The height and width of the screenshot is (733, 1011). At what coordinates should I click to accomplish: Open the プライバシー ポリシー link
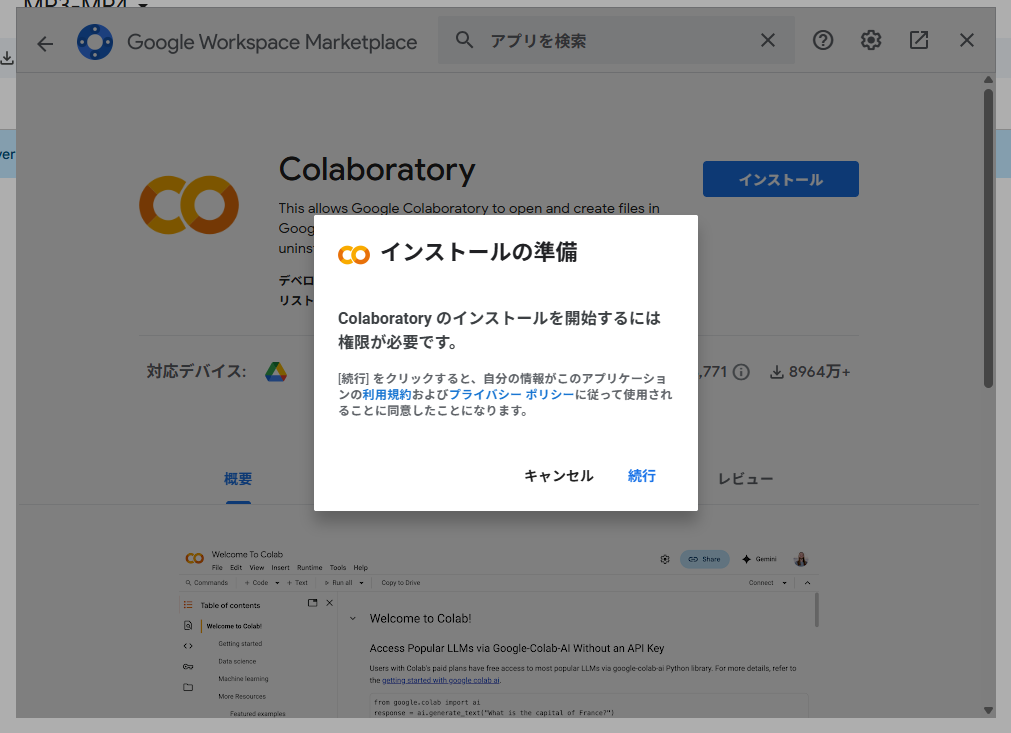tap(511, 395)
